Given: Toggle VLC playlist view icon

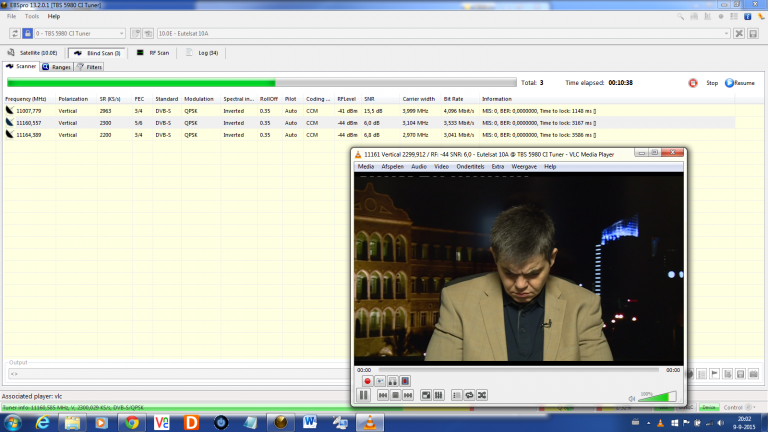Looking at the screenshot, I should click(456, 395).
